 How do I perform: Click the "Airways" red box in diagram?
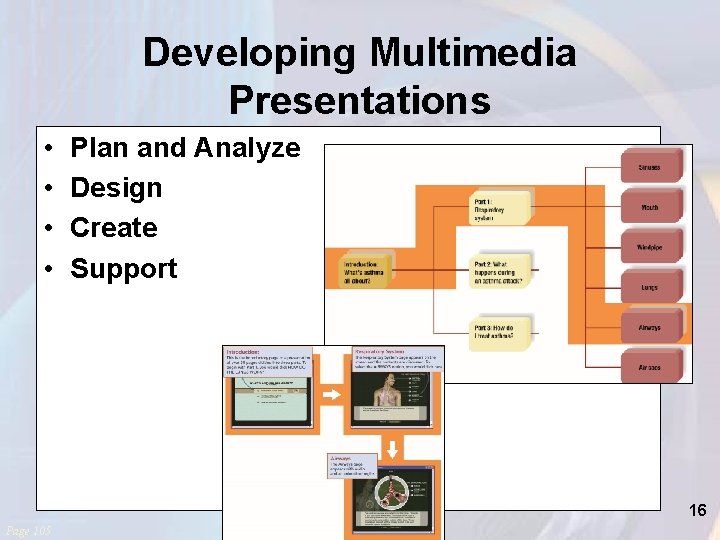tap(651, 326)
